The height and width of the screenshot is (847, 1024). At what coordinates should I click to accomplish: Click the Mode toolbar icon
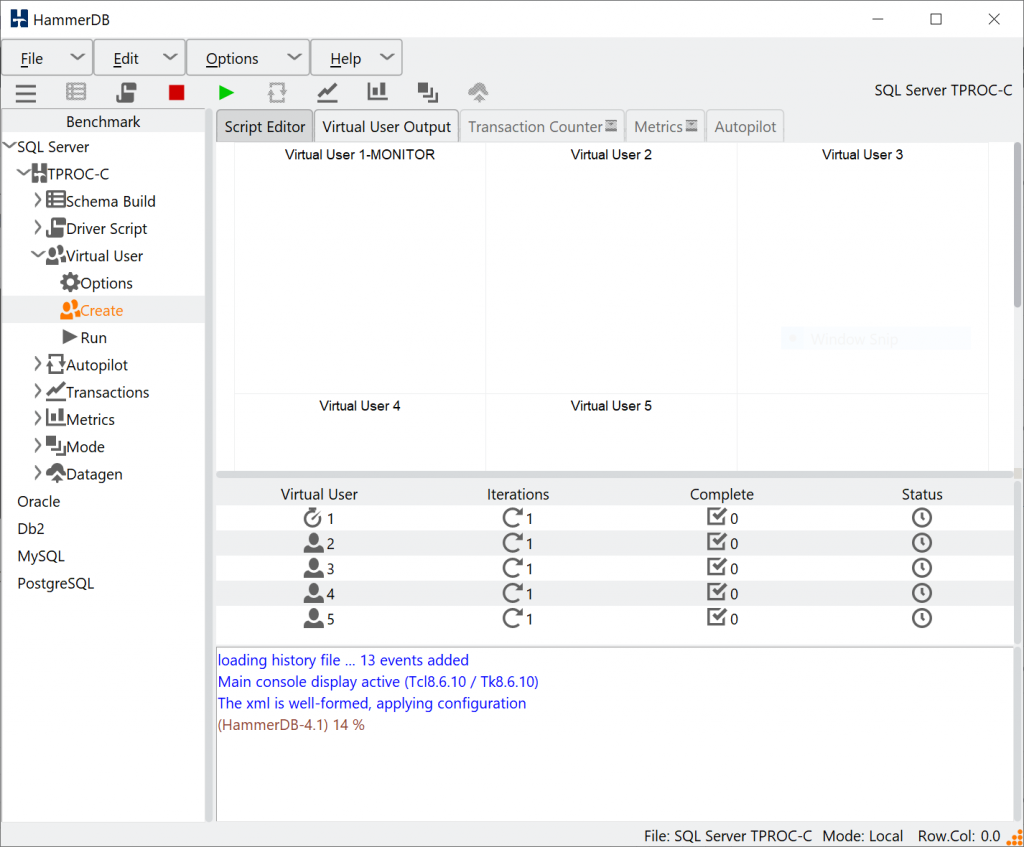tap(428, 93)
